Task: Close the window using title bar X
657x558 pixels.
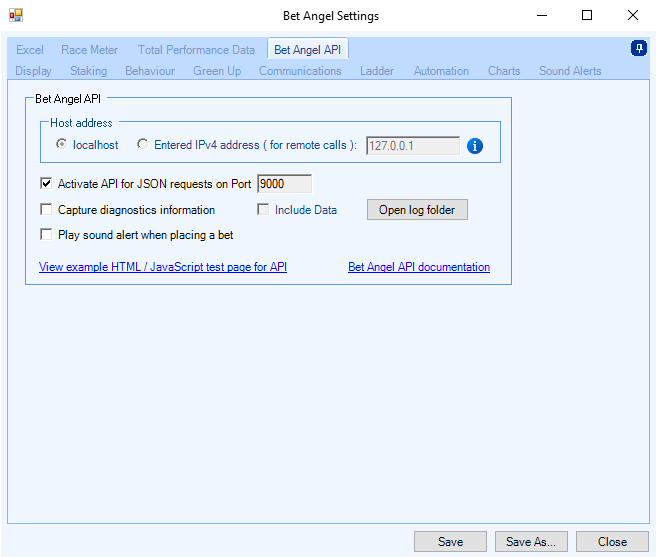Action: coord(633,16)
